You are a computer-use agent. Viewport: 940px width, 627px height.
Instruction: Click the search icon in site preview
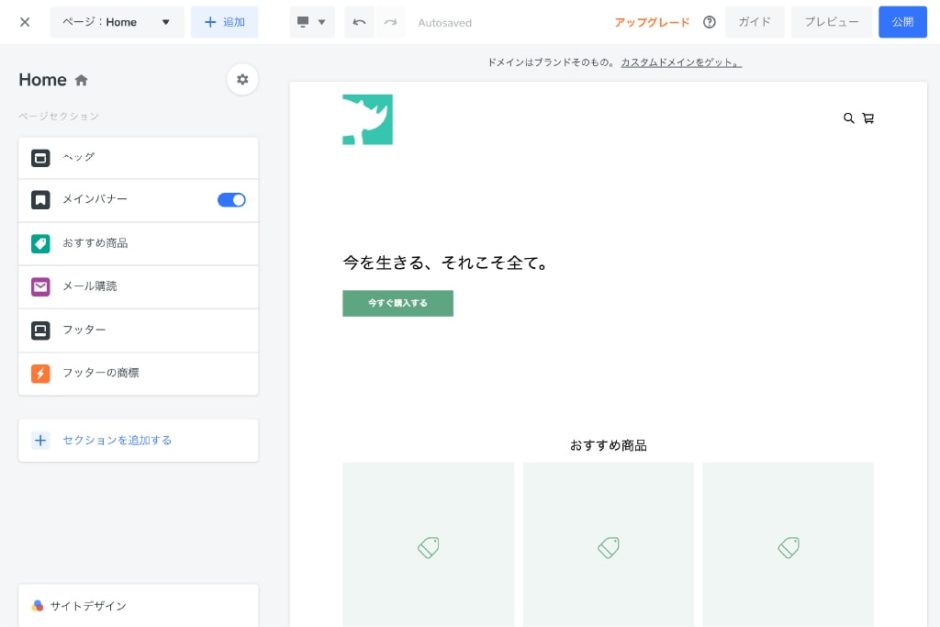(849, 118)
